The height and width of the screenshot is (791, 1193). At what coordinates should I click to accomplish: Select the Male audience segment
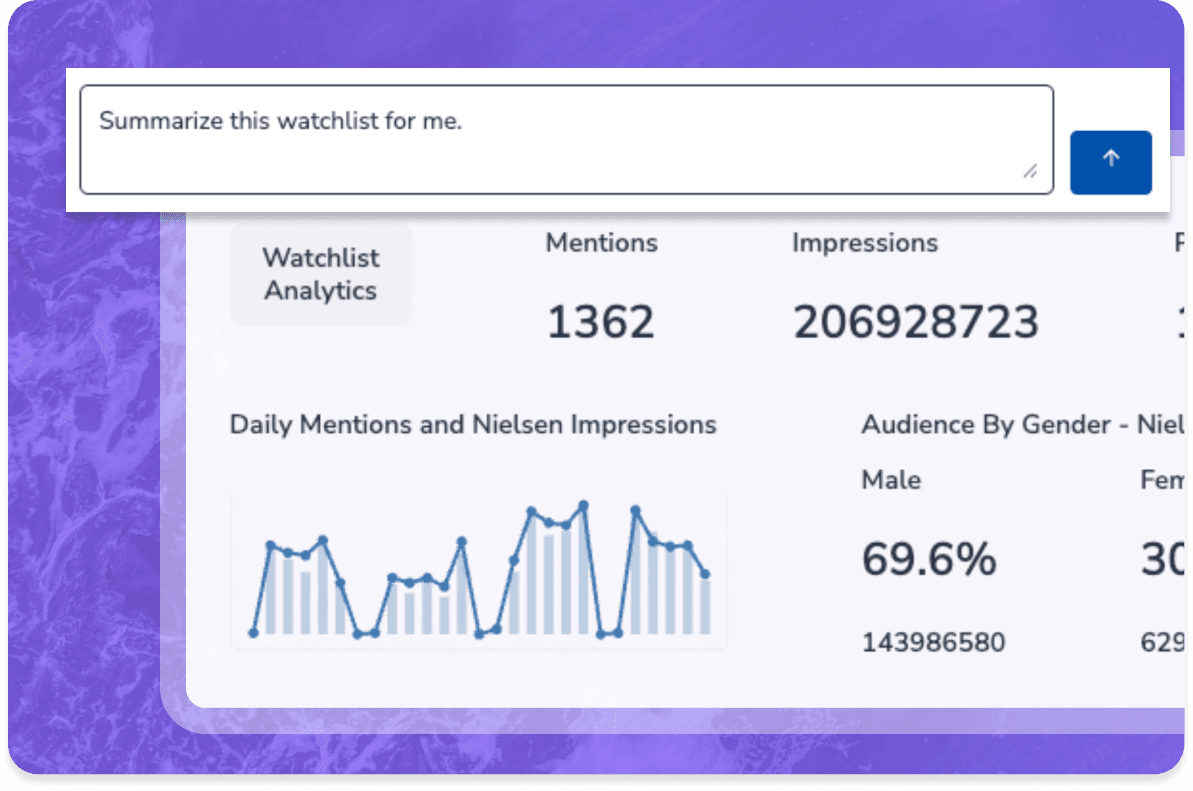click(890, 480)
